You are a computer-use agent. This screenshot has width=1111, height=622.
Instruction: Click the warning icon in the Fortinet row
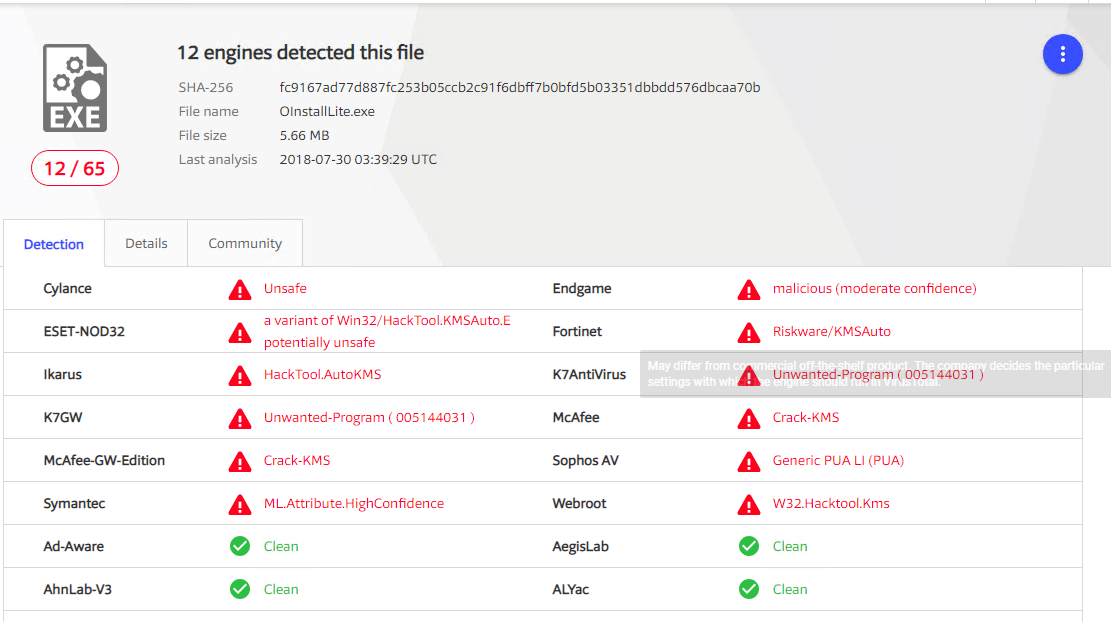(x=749, y=333)
